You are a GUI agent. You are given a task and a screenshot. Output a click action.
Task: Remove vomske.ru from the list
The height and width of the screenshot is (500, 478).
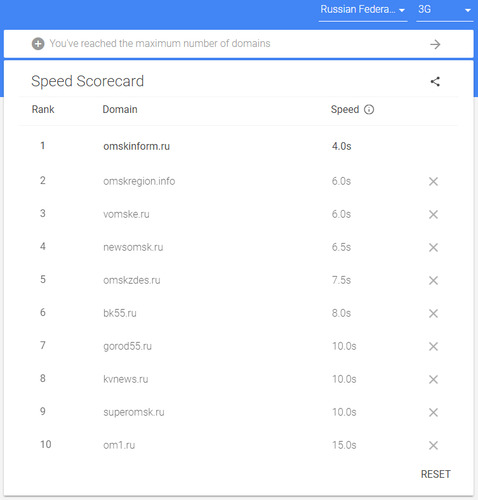coord(433,214)
